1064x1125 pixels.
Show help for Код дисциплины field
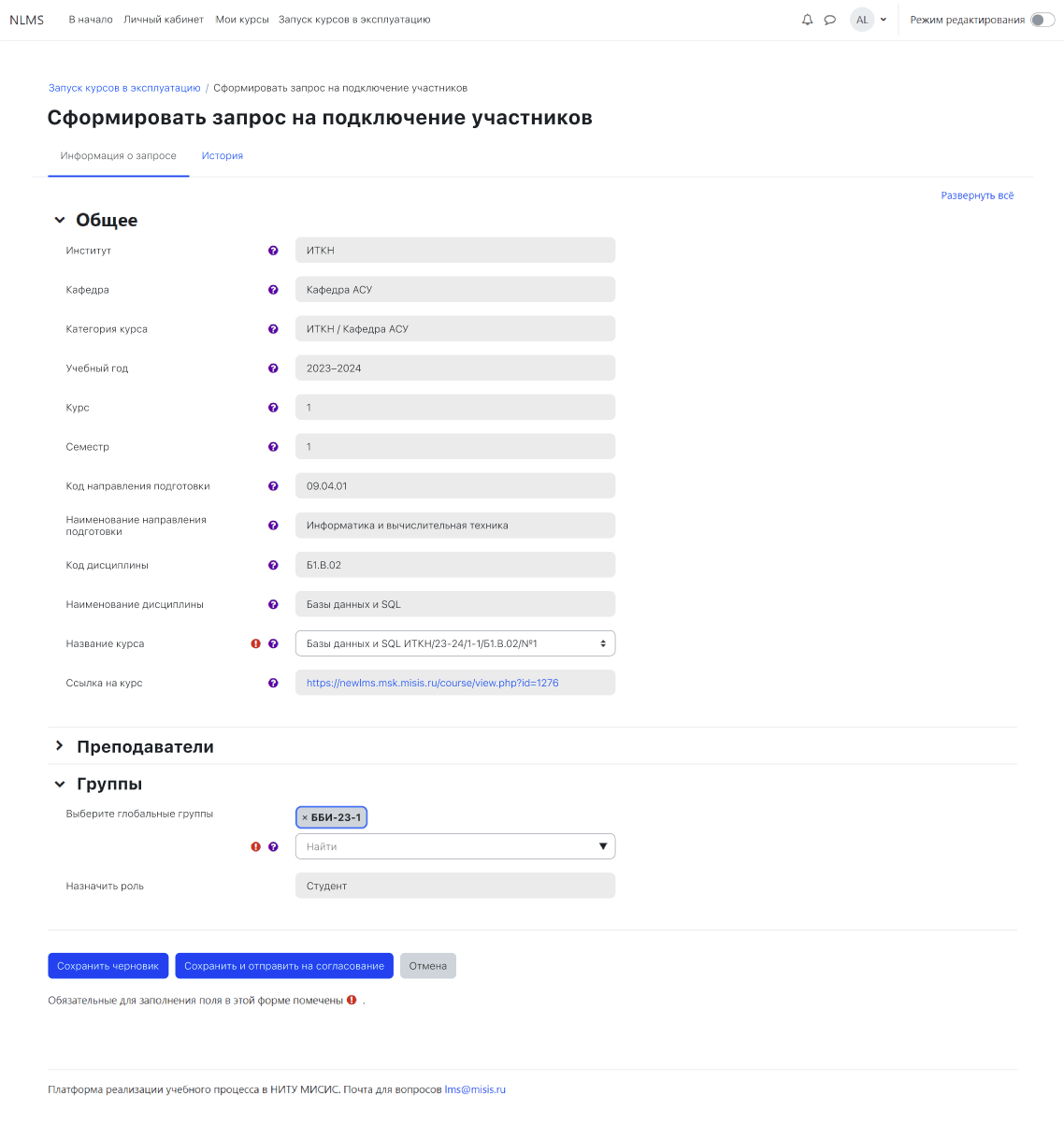point(273,565)
